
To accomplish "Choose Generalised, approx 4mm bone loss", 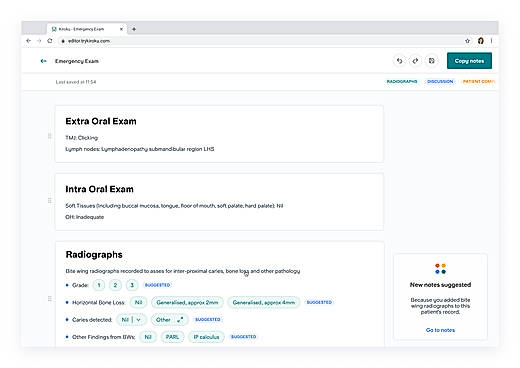I will [264, 302].
